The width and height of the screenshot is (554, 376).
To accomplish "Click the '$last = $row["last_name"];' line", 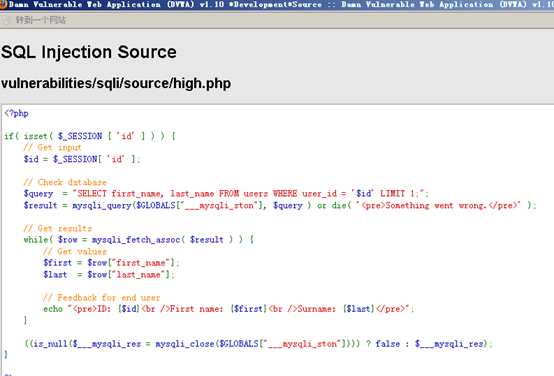I will 108,275.
